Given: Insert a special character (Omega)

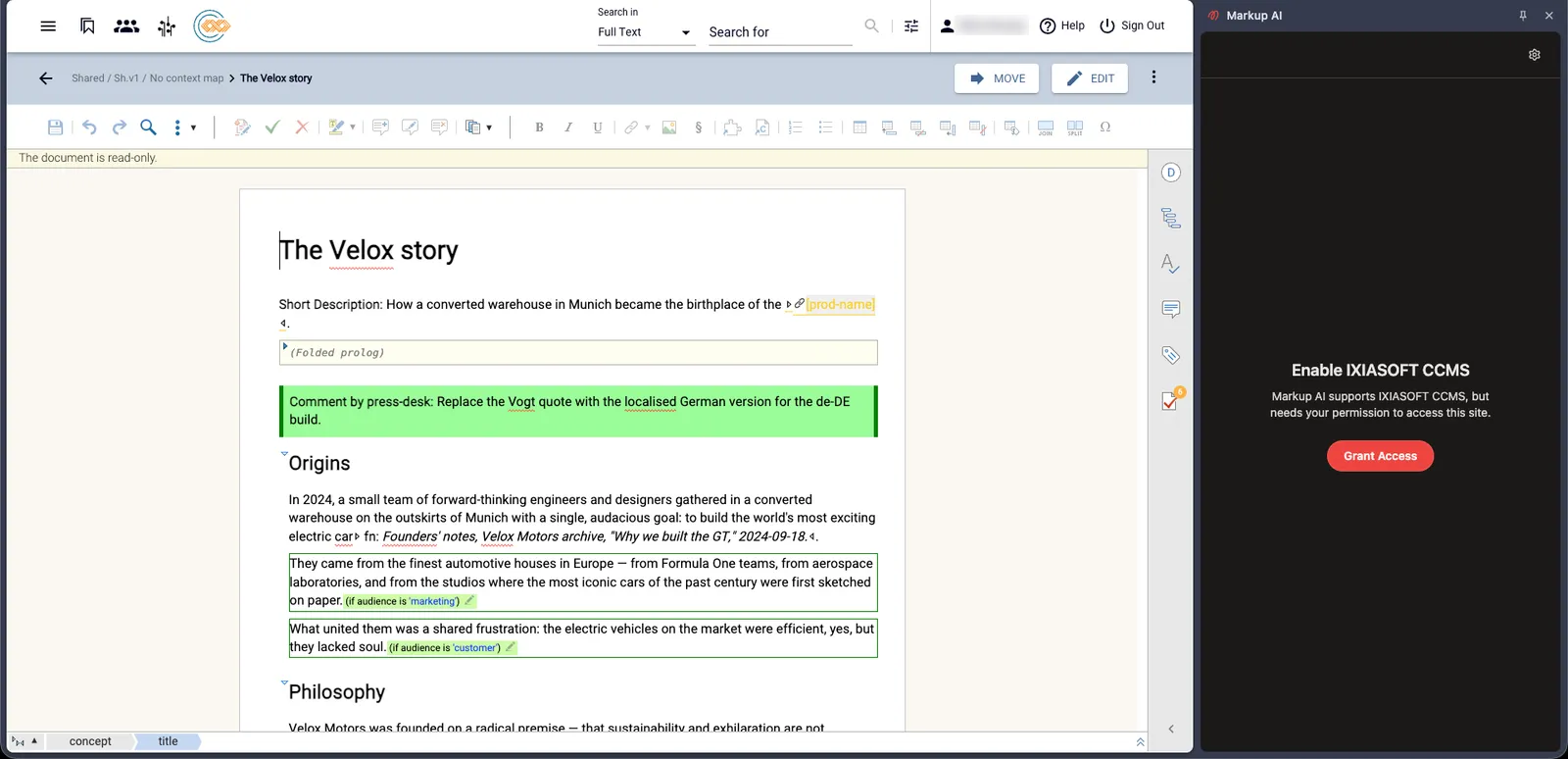Looking at the screenshot, I should [1105, 127].
